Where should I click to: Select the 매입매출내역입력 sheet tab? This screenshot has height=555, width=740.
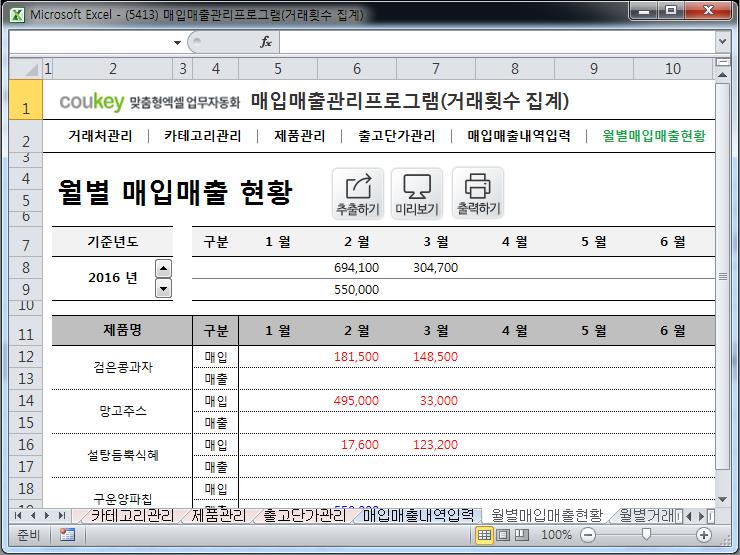coord(418,515)
